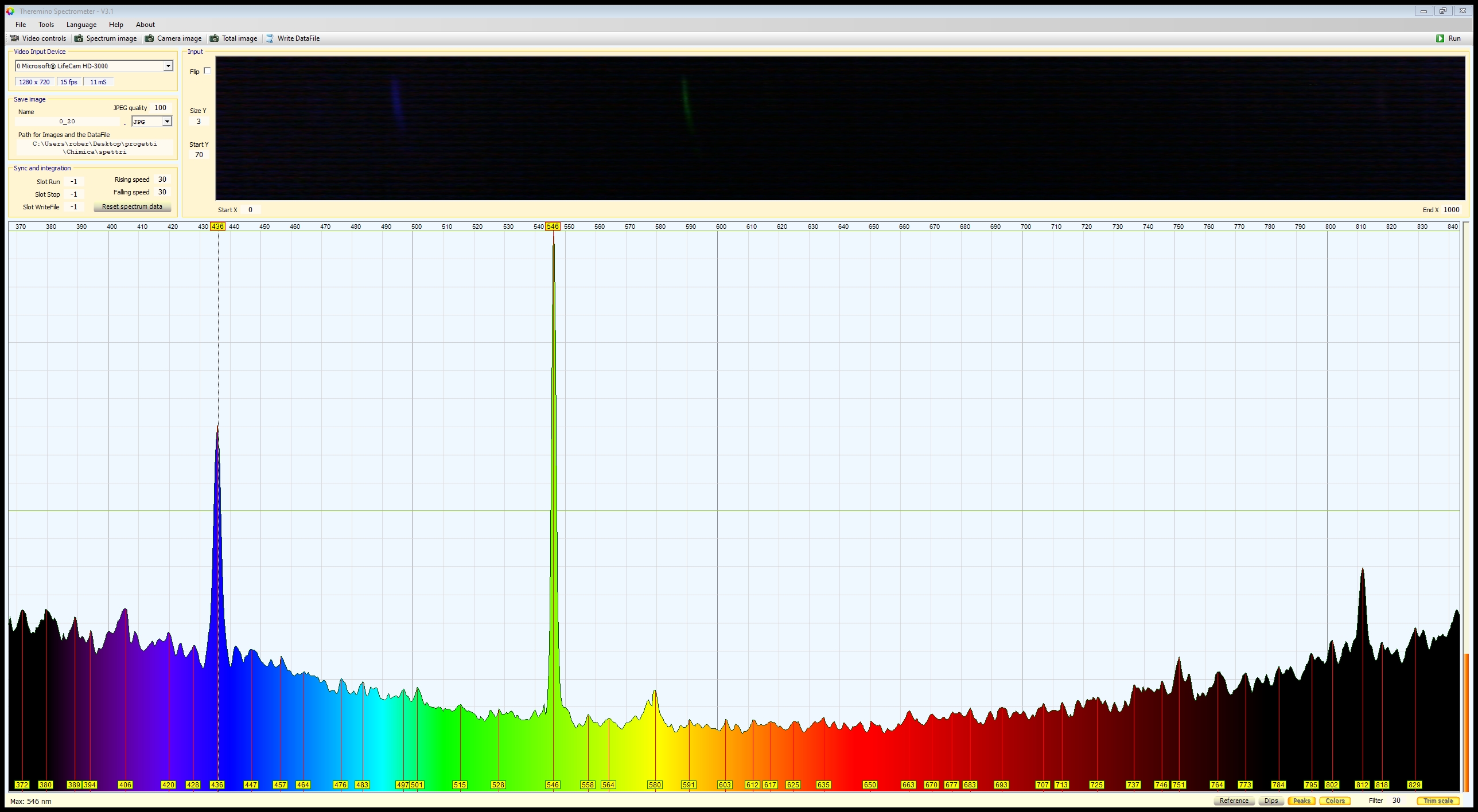The image size is (1478, 812).
Task: Click the 546 peak marker on wavelength ruler
Action: (x=552, y=227)
